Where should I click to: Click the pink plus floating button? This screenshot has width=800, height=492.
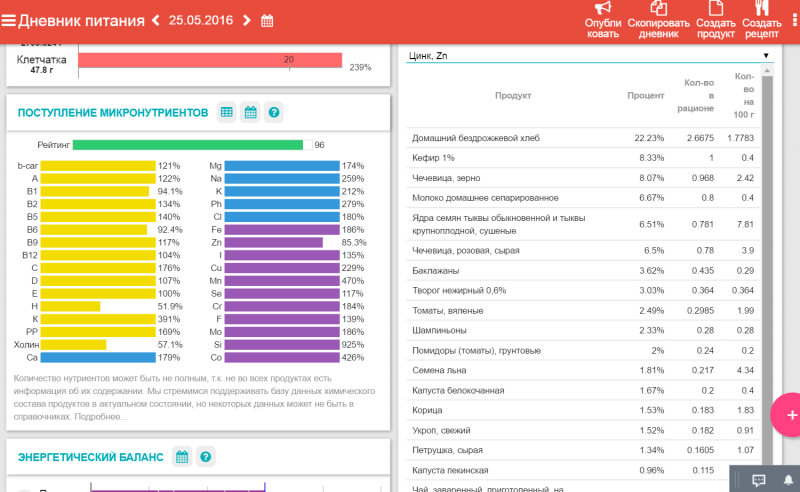point(790,413)
